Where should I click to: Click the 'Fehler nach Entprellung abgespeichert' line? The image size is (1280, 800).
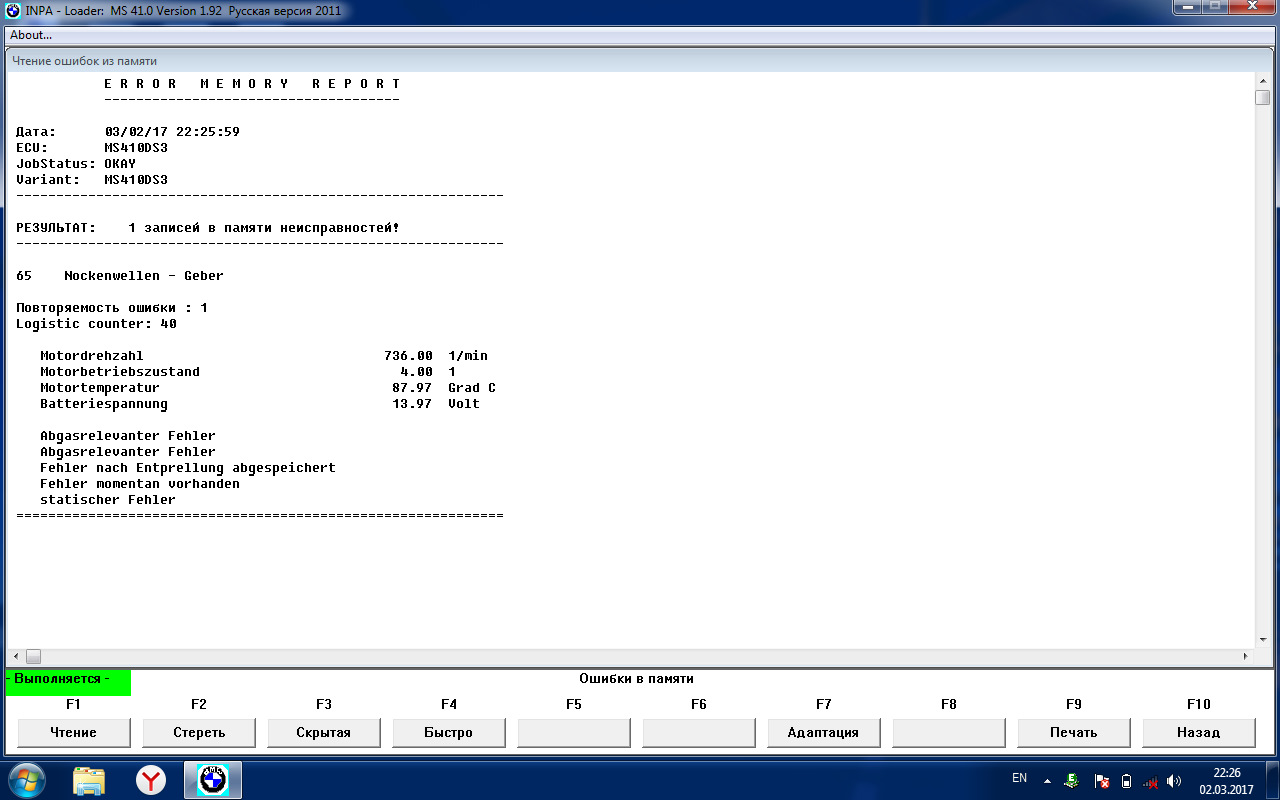188,468
